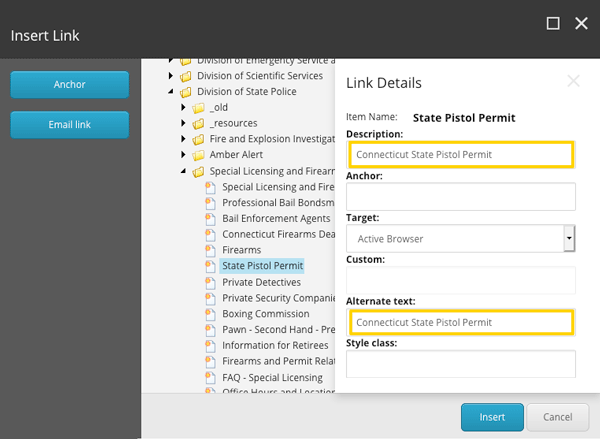Click the page icon beside Boxing Commission
The width and height of the screenshot is (600, 439).
211,314
